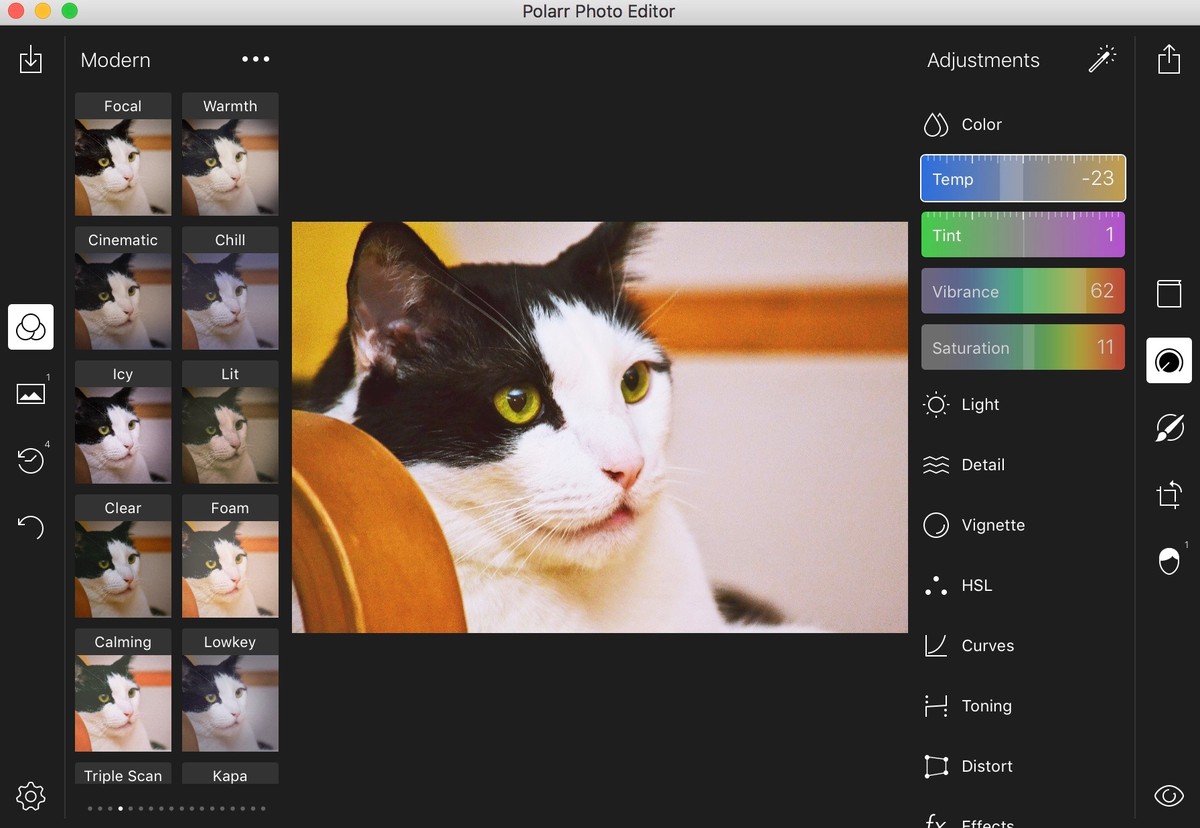Open the brush local adjustment tool
Viewport: 1200px width, 828px height.
[x=1168, y=428]
